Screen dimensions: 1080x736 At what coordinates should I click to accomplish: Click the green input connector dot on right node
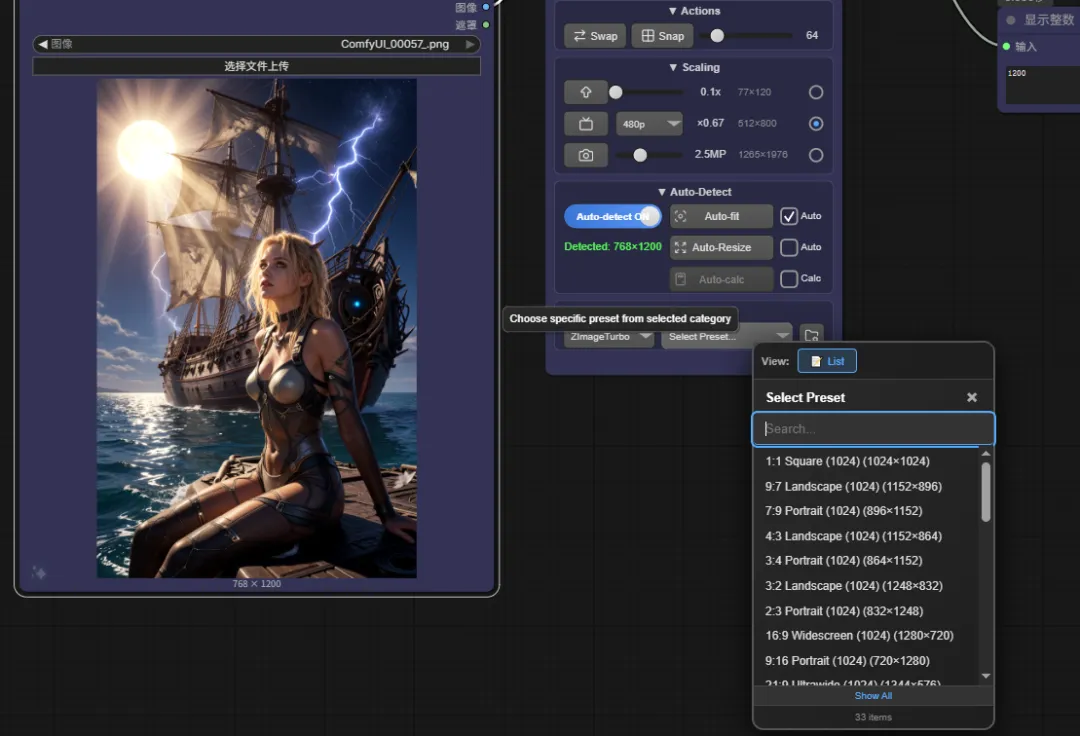pos(1006,46)
